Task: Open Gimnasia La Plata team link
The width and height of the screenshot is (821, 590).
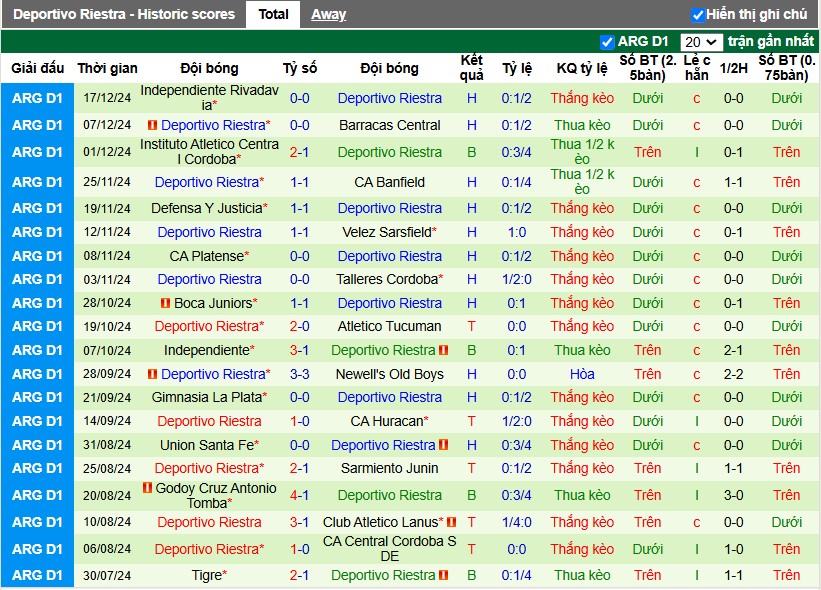Action: coord(209,397)
